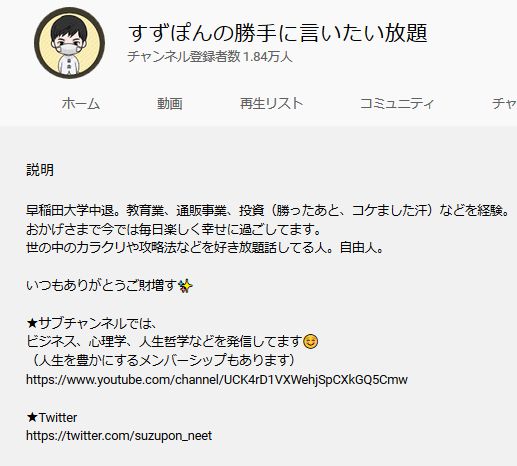517x466 pixels.
Task: Open the sub-channel YouTube URL link
Action: pos(217,380)
